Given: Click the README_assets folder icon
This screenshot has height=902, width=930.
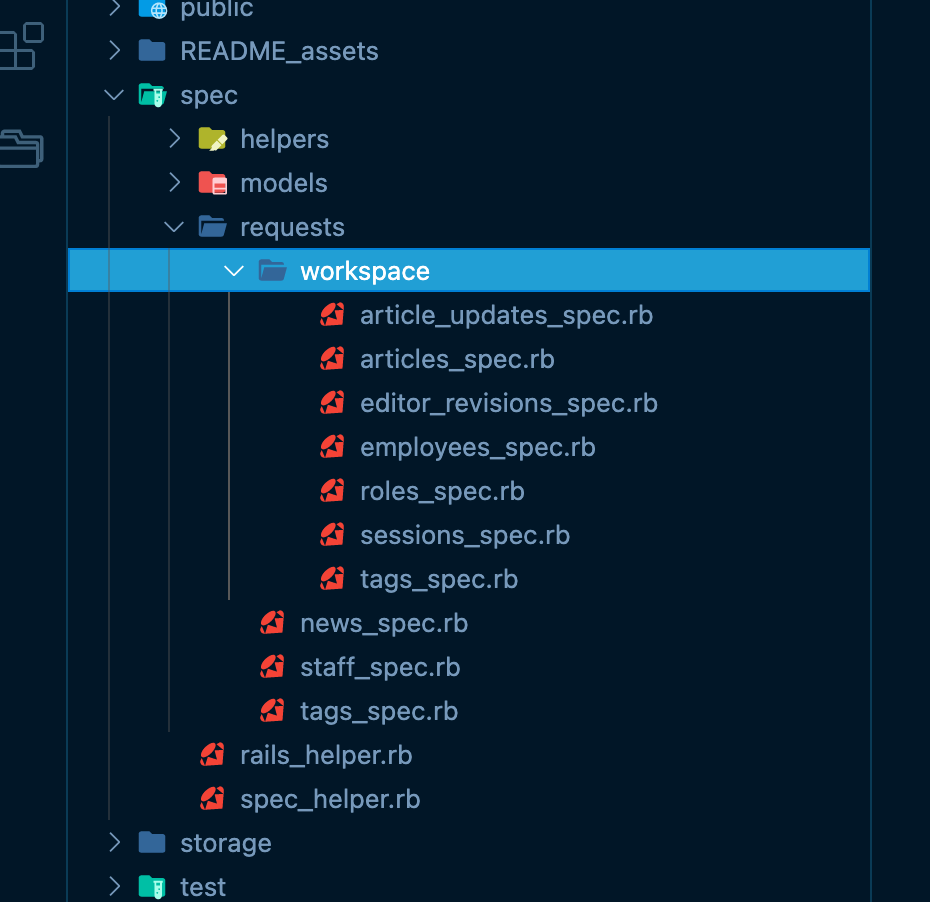Looking at the screenshot, I should tap(152, 51).
